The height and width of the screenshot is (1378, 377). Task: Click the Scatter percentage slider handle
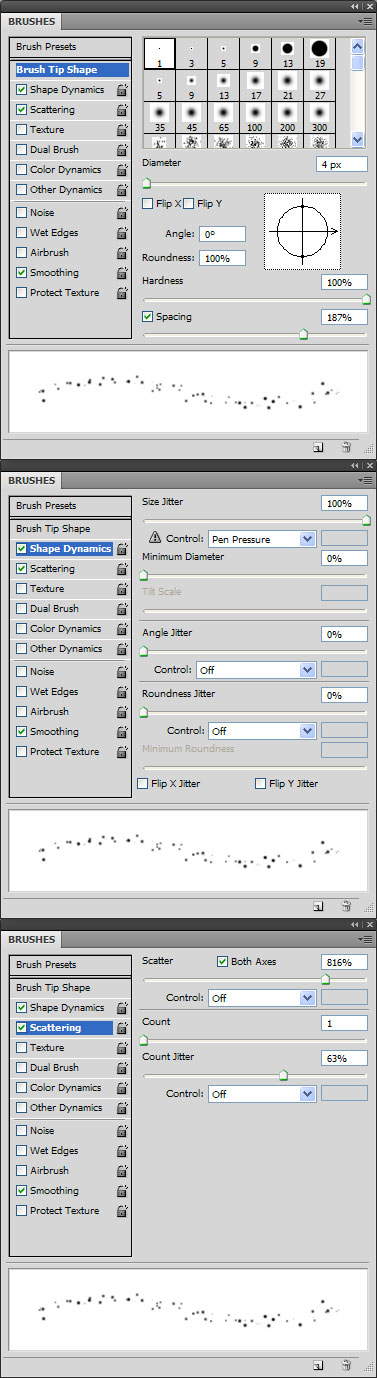pyautogui.click(x=325, y=980)
